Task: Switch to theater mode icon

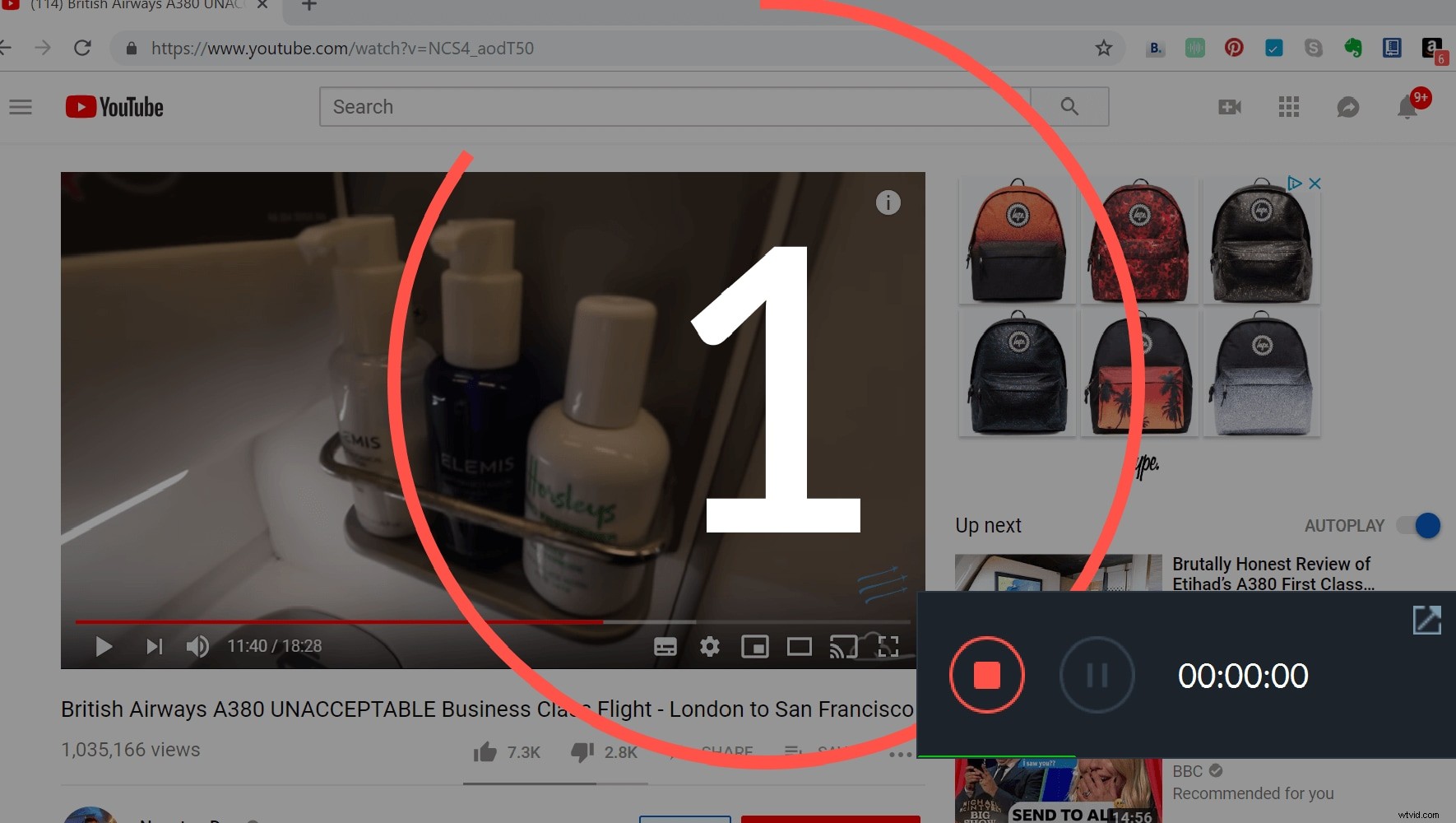Action: (798, 647)
